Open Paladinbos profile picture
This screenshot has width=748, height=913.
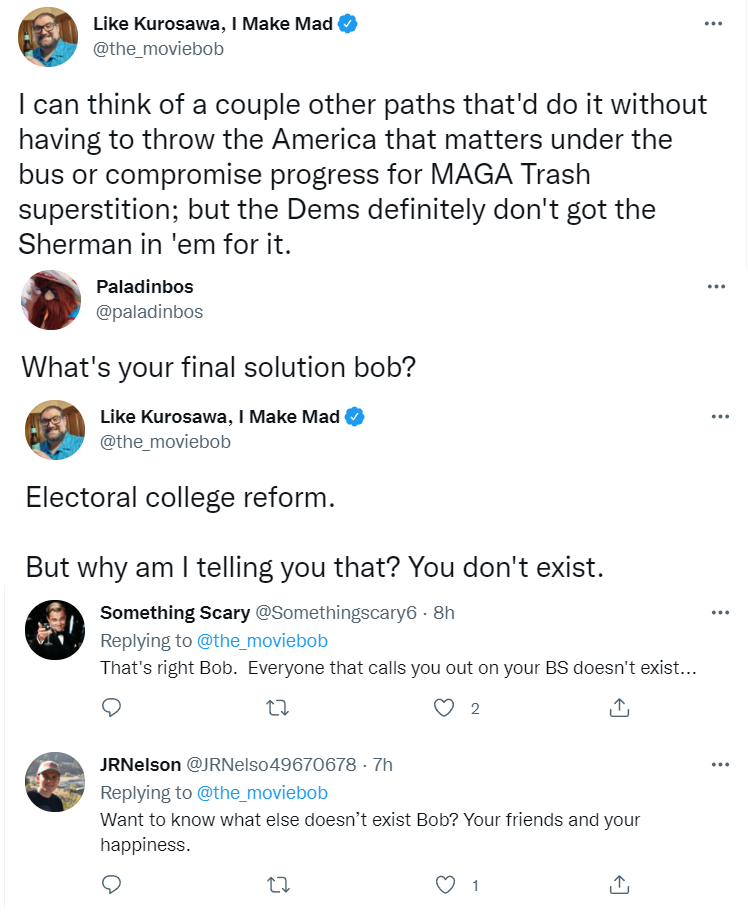click(x=53, y=298)
